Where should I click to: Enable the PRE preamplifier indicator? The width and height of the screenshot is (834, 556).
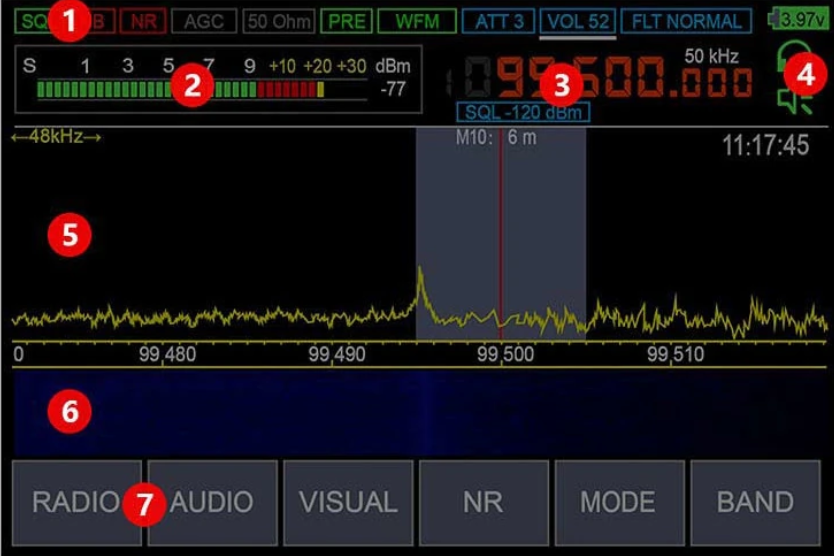point(347,21)
